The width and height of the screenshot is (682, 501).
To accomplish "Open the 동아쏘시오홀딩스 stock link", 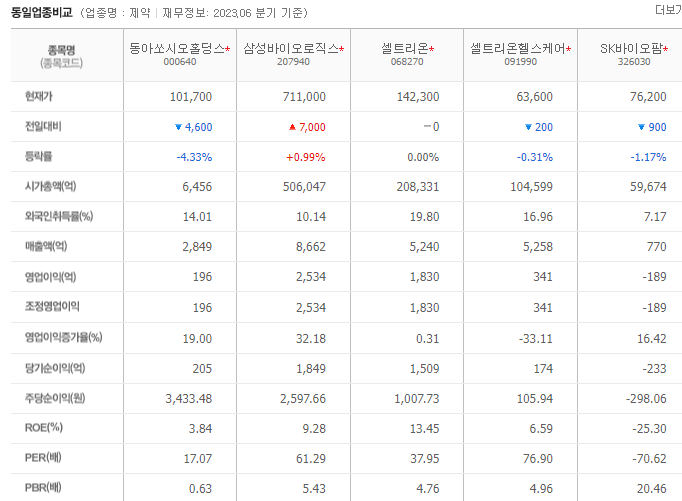I will pyautogui.click(x=177, y=48).
